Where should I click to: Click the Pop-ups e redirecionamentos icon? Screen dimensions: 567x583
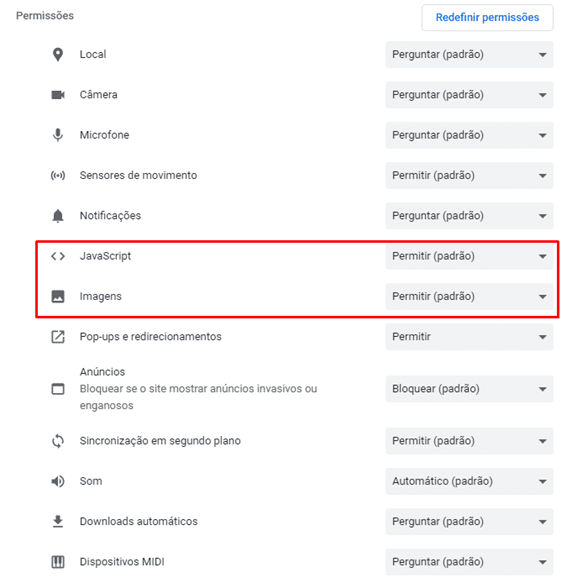[x=58, y=337]
